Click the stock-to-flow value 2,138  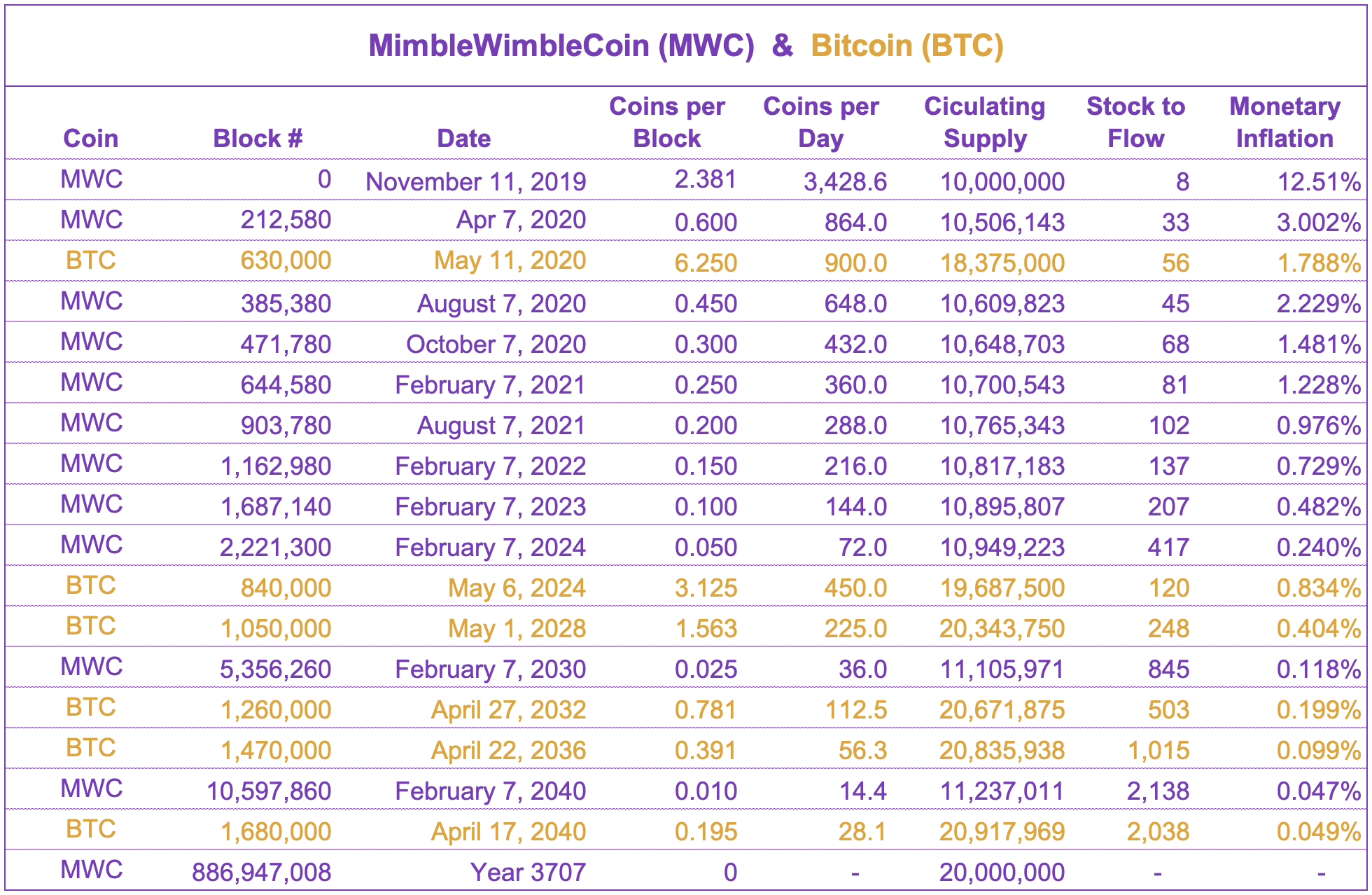point(1158,791)
